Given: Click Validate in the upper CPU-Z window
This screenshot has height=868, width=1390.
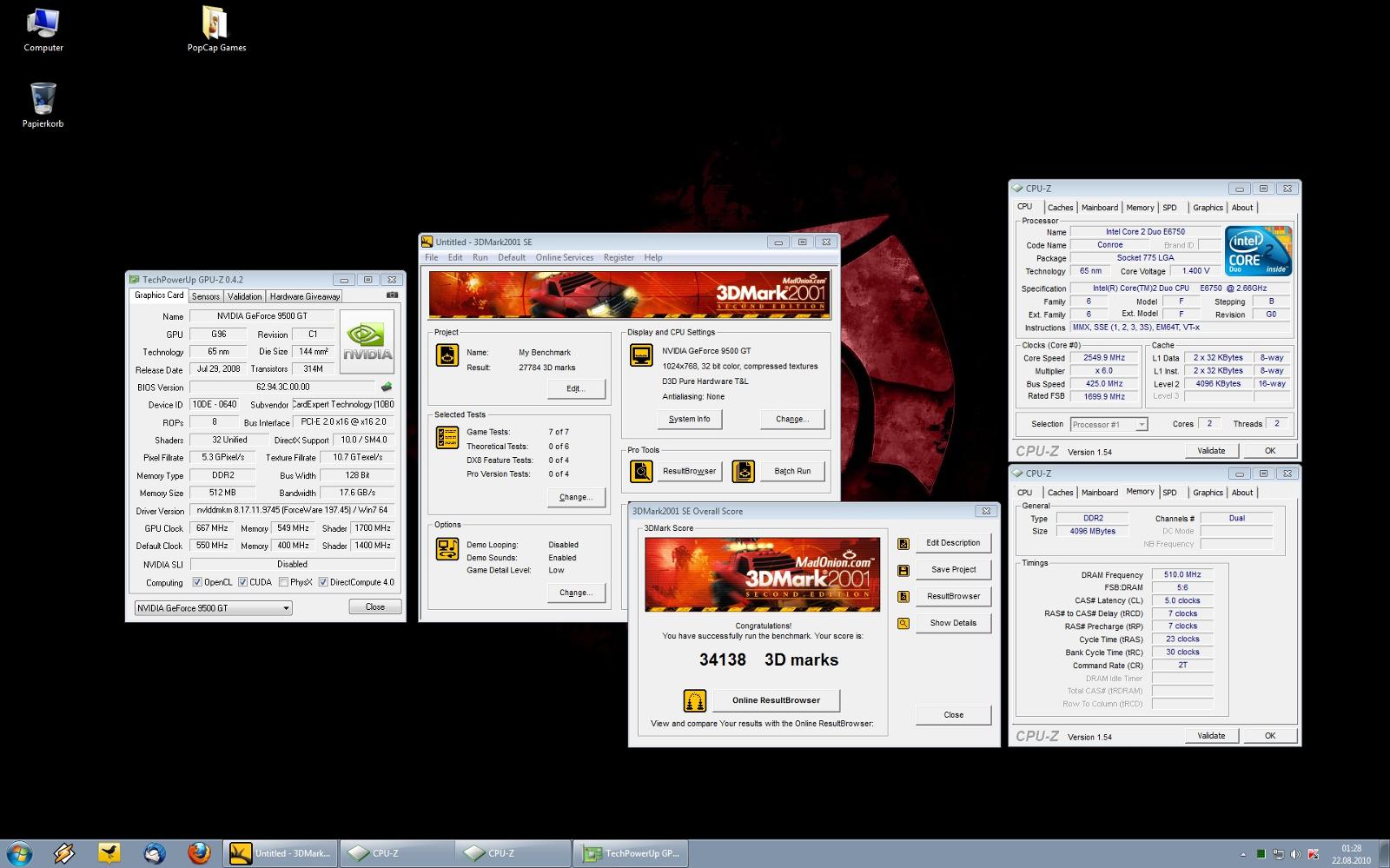Looking at the screenshot, I should click(1211, 451).
